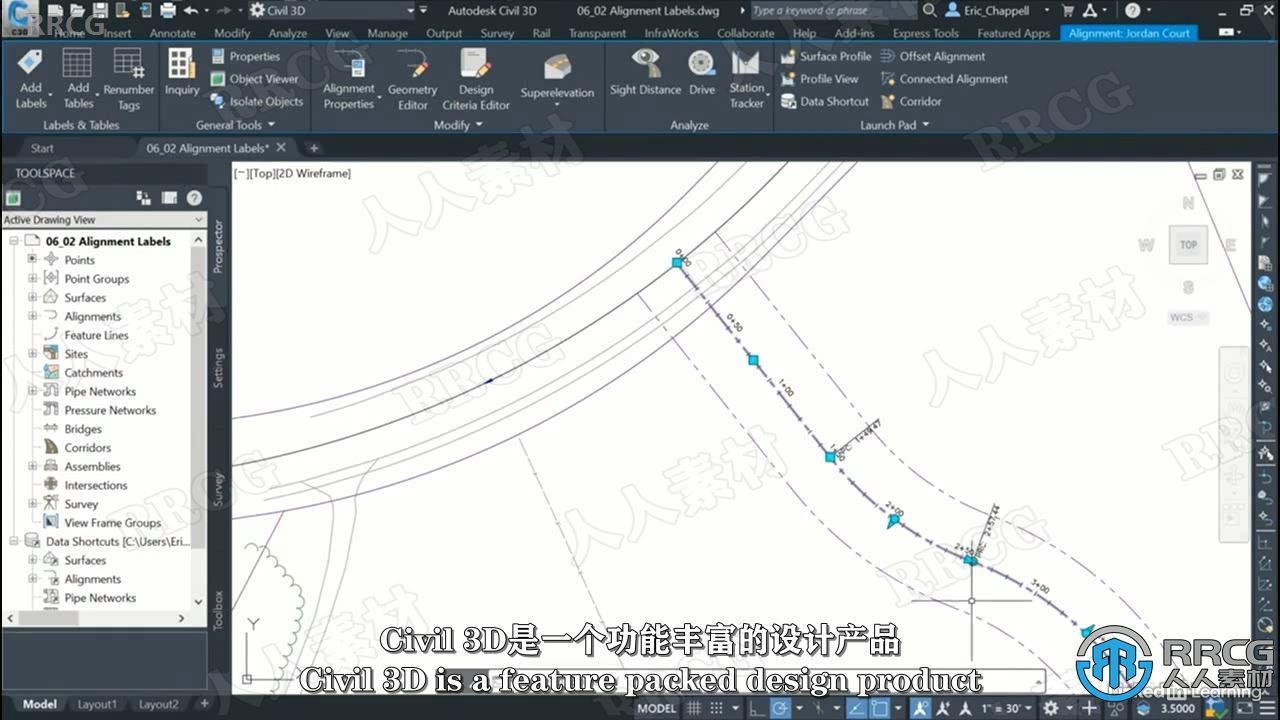
Task: Expand the Assemblies tree node
Action: pyautogui.click(x=32, y=466)
